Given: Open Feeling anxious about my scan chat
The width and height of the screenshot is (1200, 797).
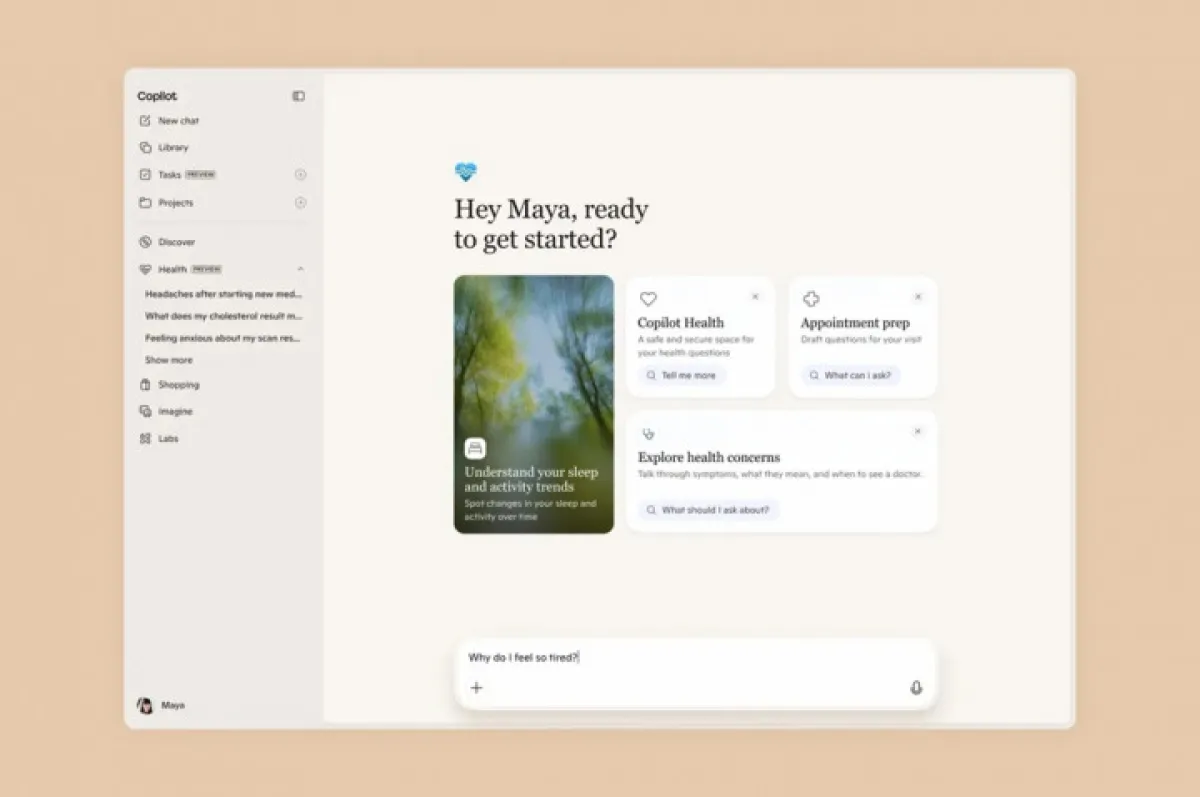Looking at the screenshot, I should [223, 338].
